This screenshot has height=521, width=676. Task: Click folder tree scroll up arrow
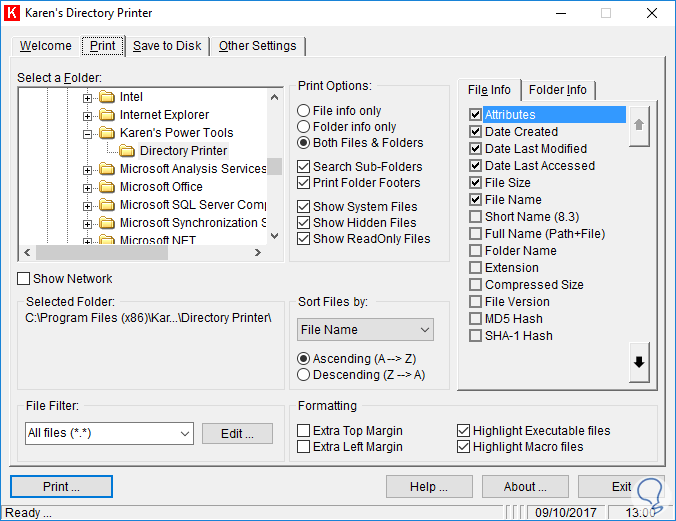click(x=274, y=97)
